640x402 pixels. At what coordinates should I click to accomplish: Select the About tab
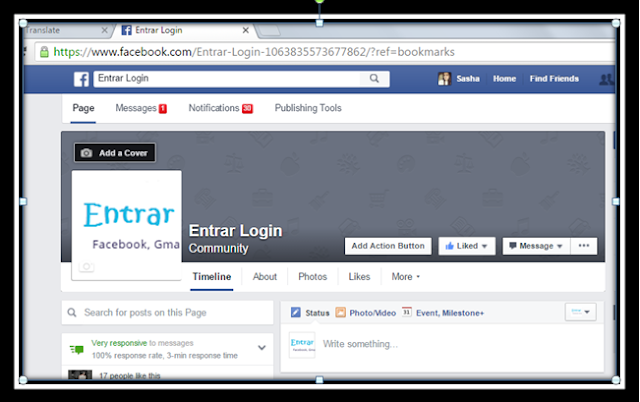(x=264, y=277)
